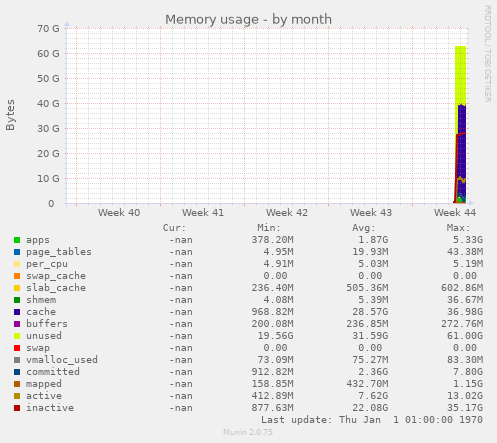The width and height of the screenshot is (497, 443).
Task: Click the 'Bytes' vertical axis label
Action: click(10, 115)
